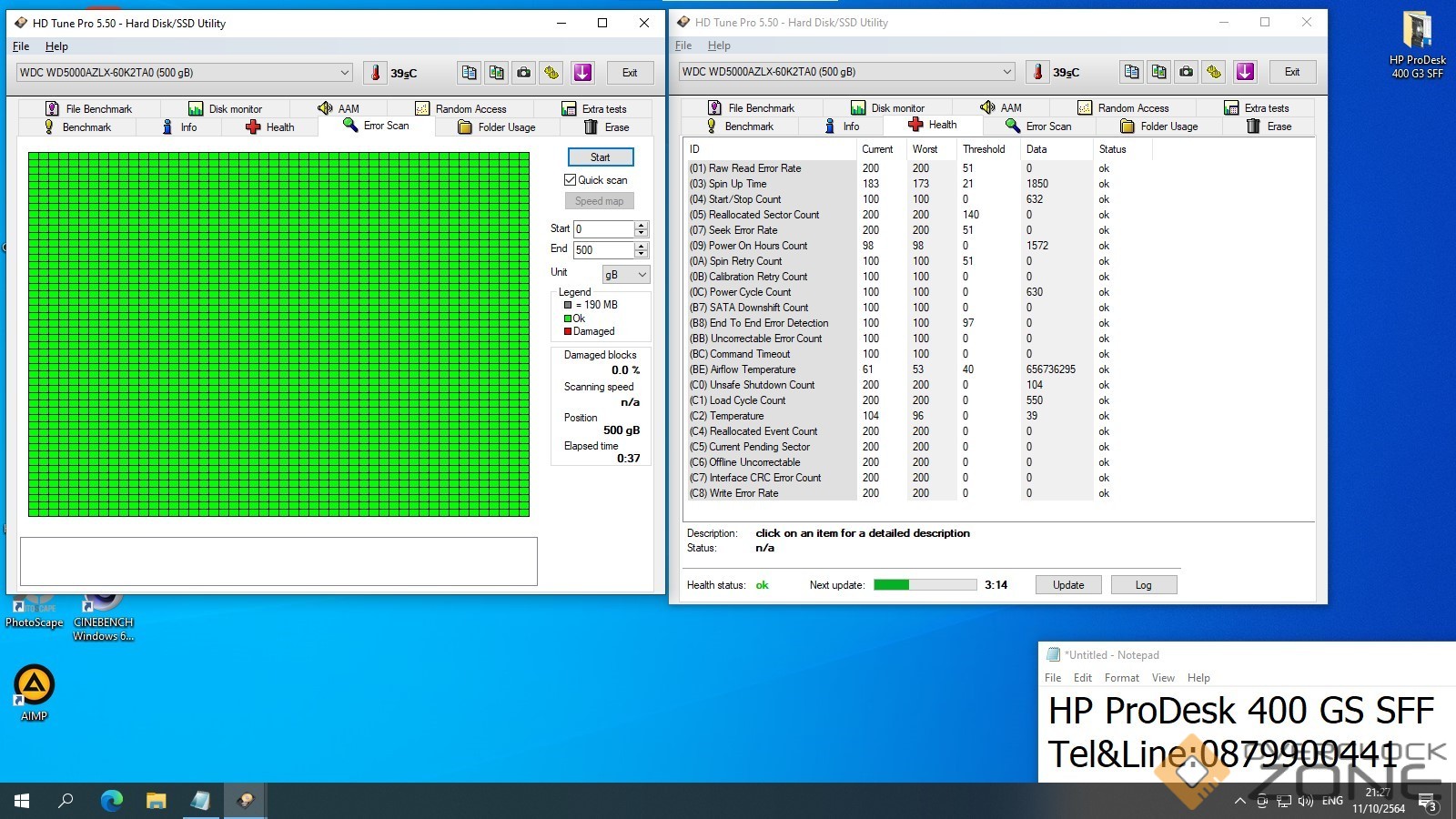1456x819 pixels.
Task: Expand the drive dropdown in right Health window
Action: pyautogui.click(x=1007, y=72)
